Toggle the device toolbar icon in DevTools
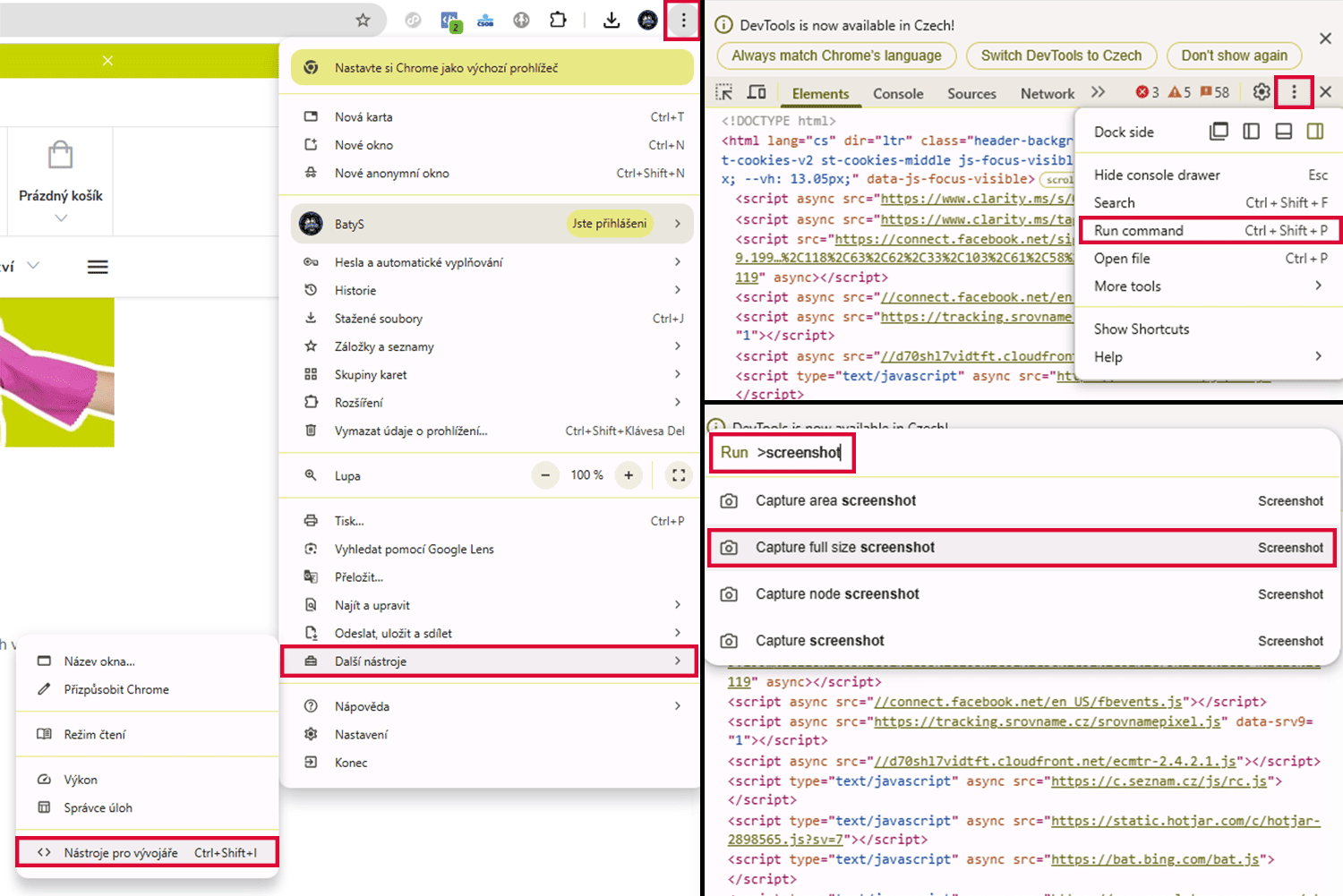The image size is (1343, 896). 757,92
